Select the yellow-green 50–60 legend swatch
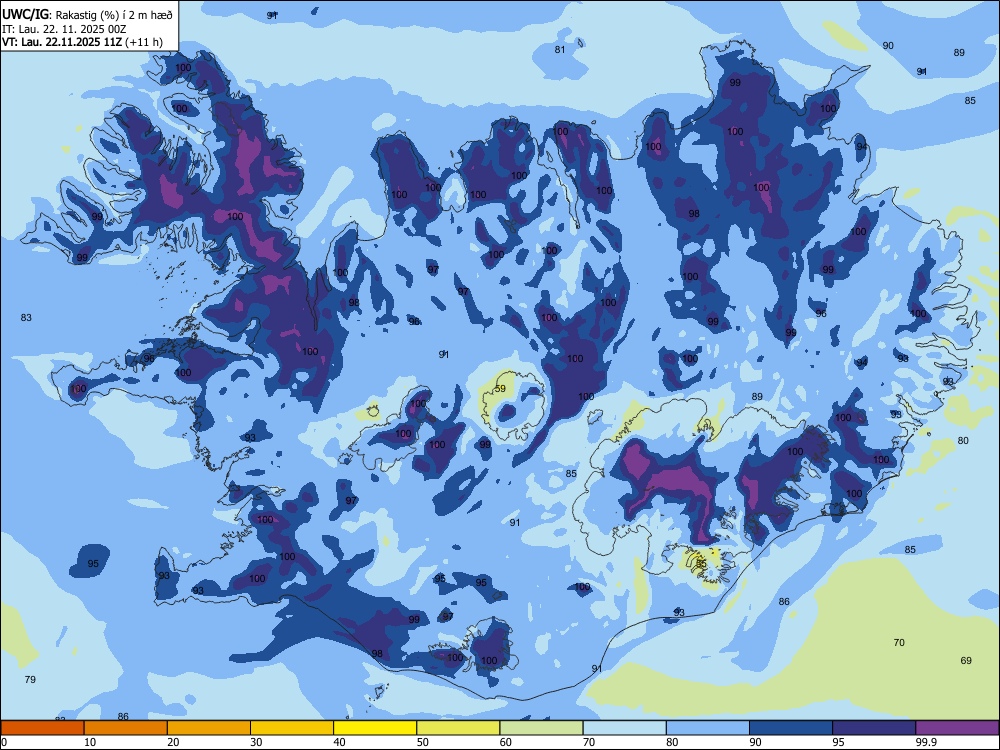 pyautogui.click(x=458, y=728)
